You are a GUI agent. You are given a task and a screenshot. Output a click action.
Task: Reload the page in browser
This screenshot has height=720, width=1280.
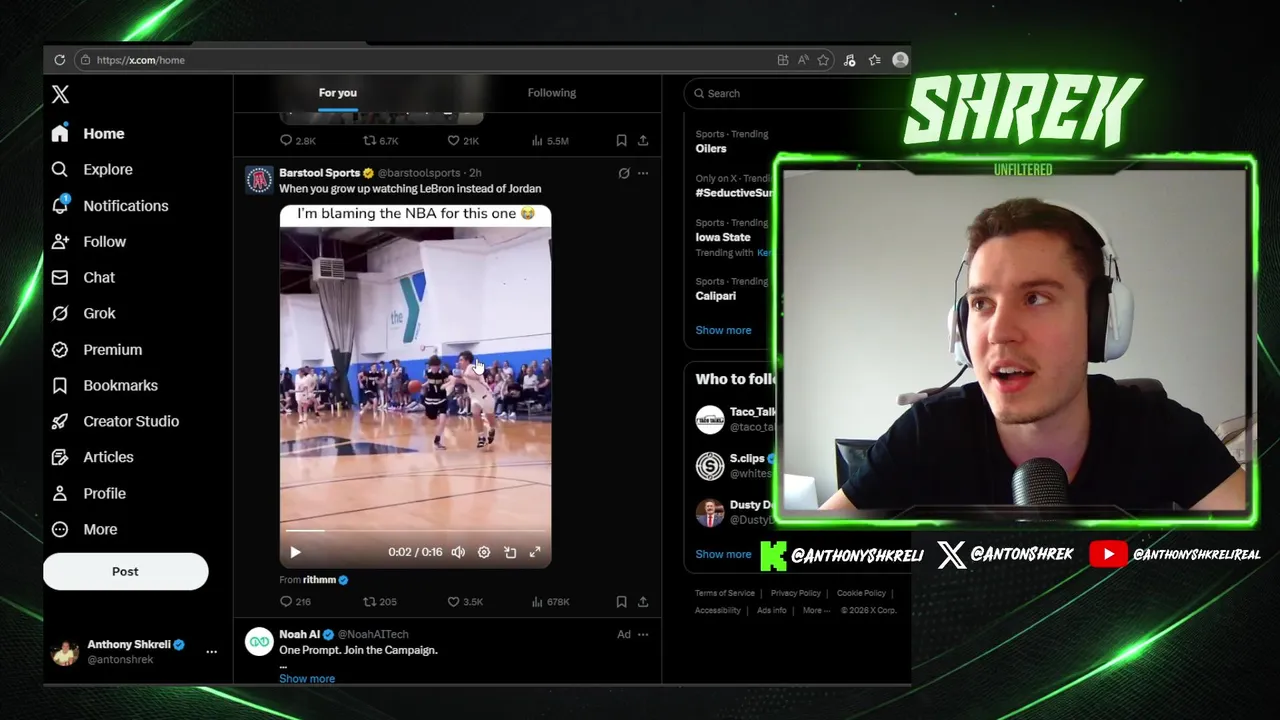coord(60,60)
